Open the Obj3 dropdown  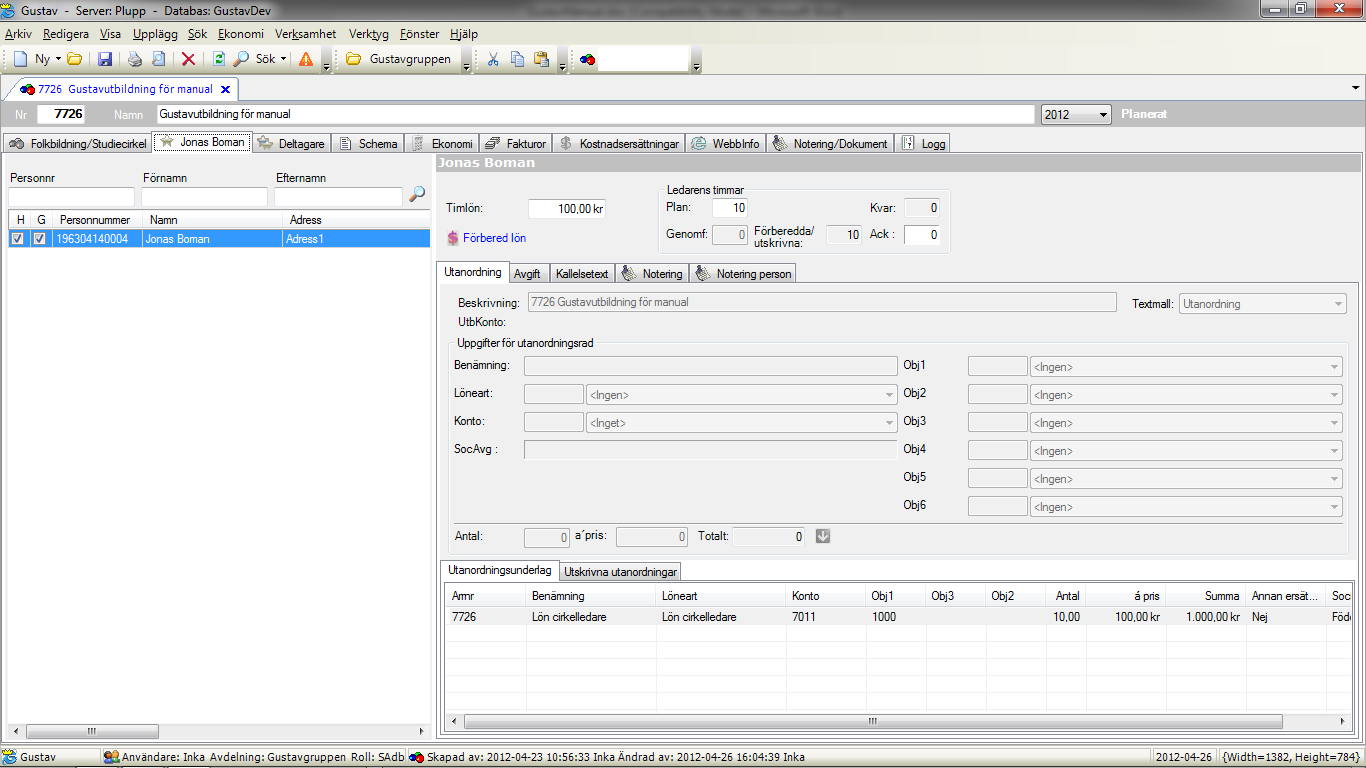tap(1186, 423)
